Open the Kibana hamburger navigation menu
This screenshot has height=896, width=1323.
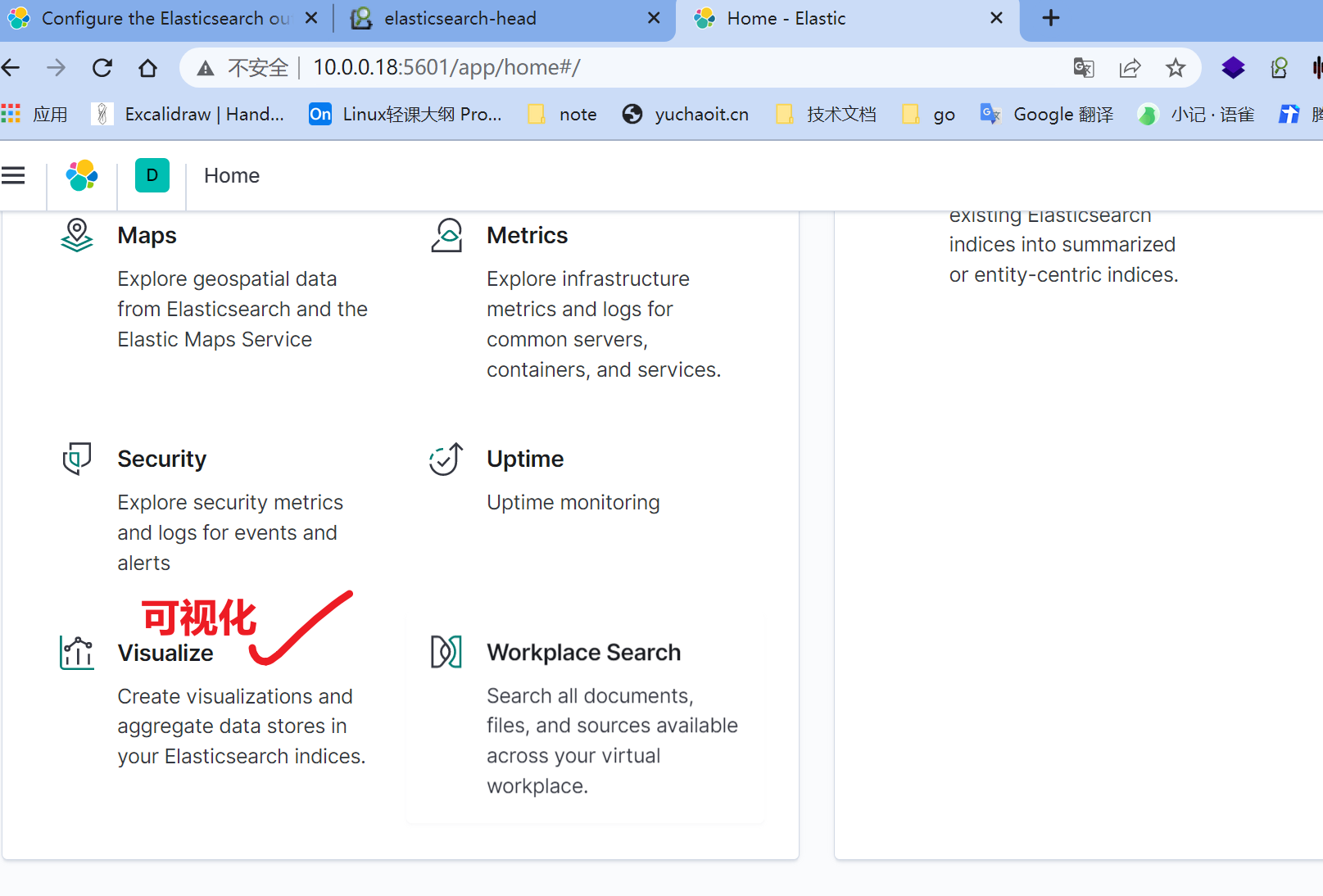pos(13,175)
